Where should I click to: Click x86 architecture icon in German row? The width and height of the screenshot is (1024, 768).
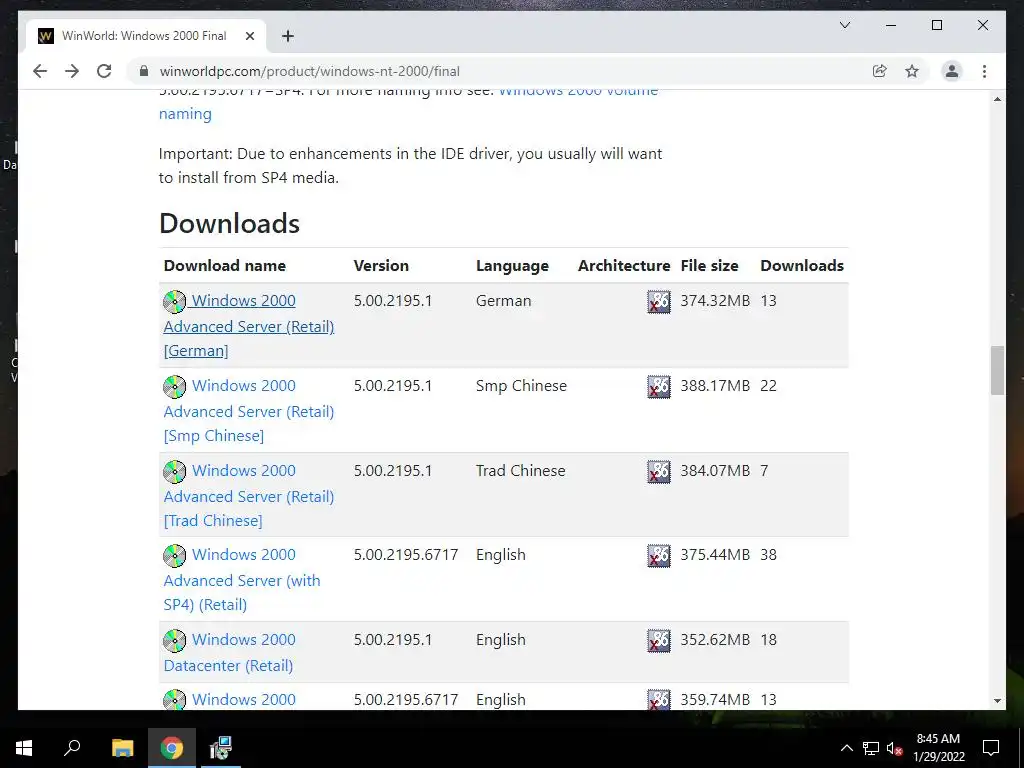659,302
